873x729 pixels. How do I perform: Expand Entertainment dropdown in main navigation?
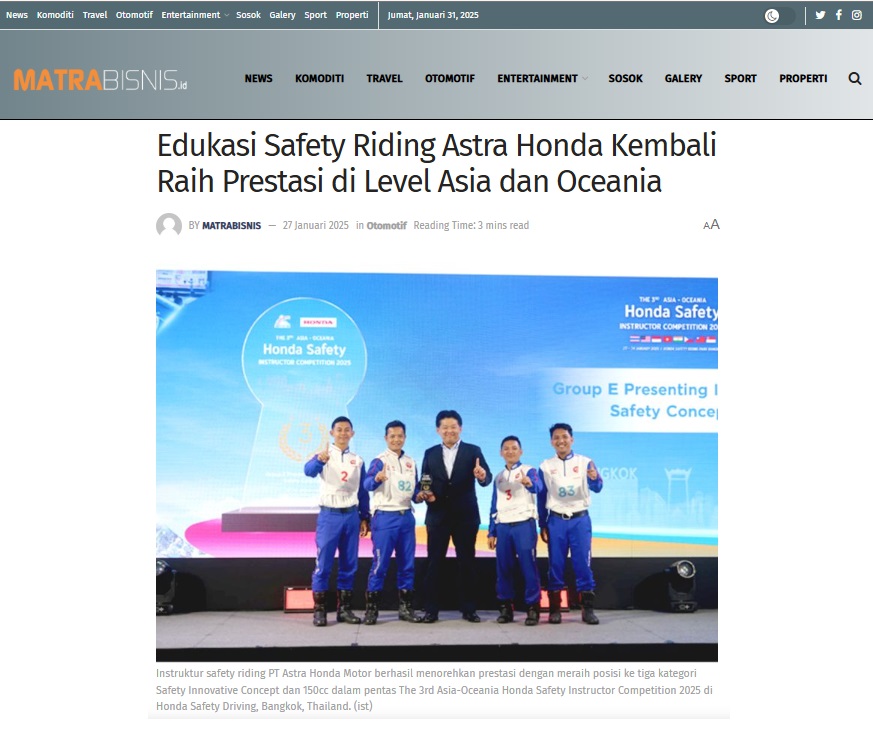[542, 79]
